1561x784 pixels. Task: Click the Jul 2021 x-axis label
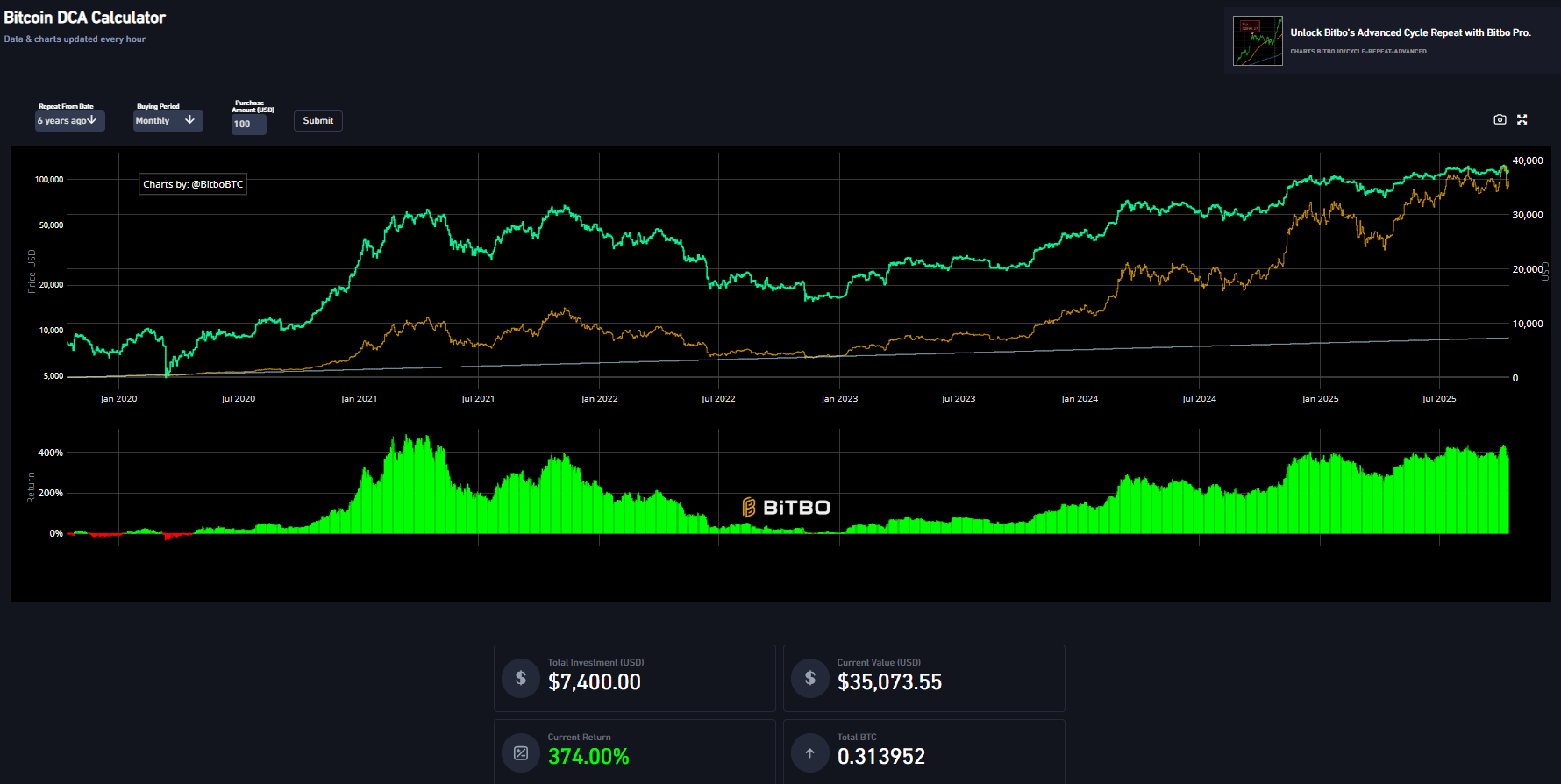(478, 399)
